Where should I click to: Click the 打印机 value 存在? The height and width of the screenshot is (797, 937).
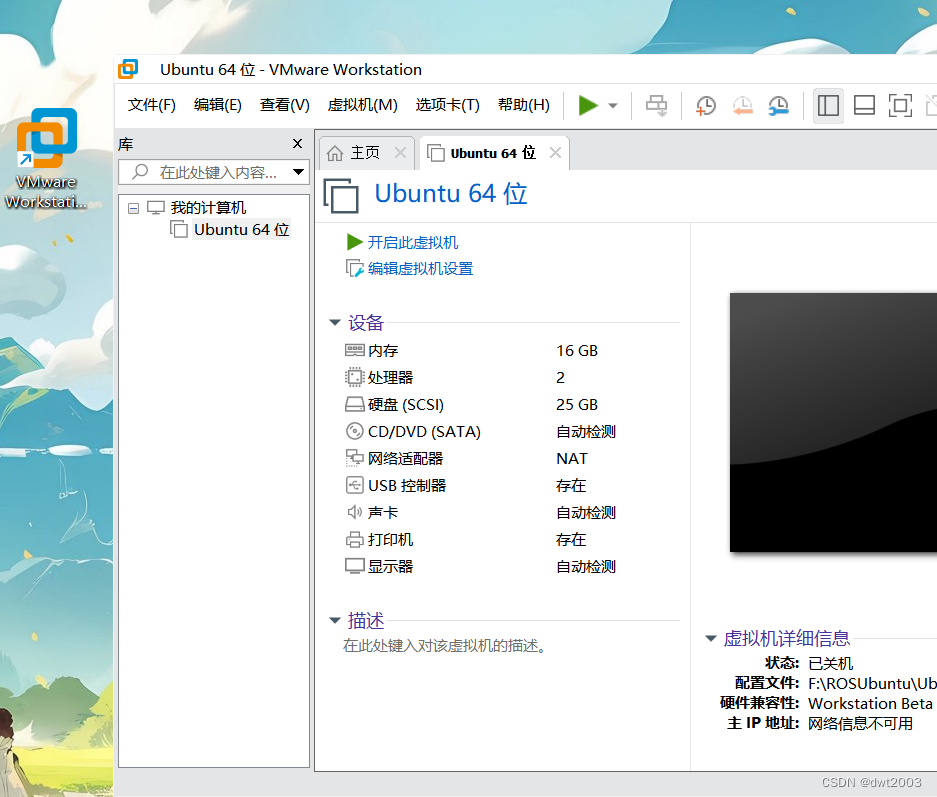[571, 539]
